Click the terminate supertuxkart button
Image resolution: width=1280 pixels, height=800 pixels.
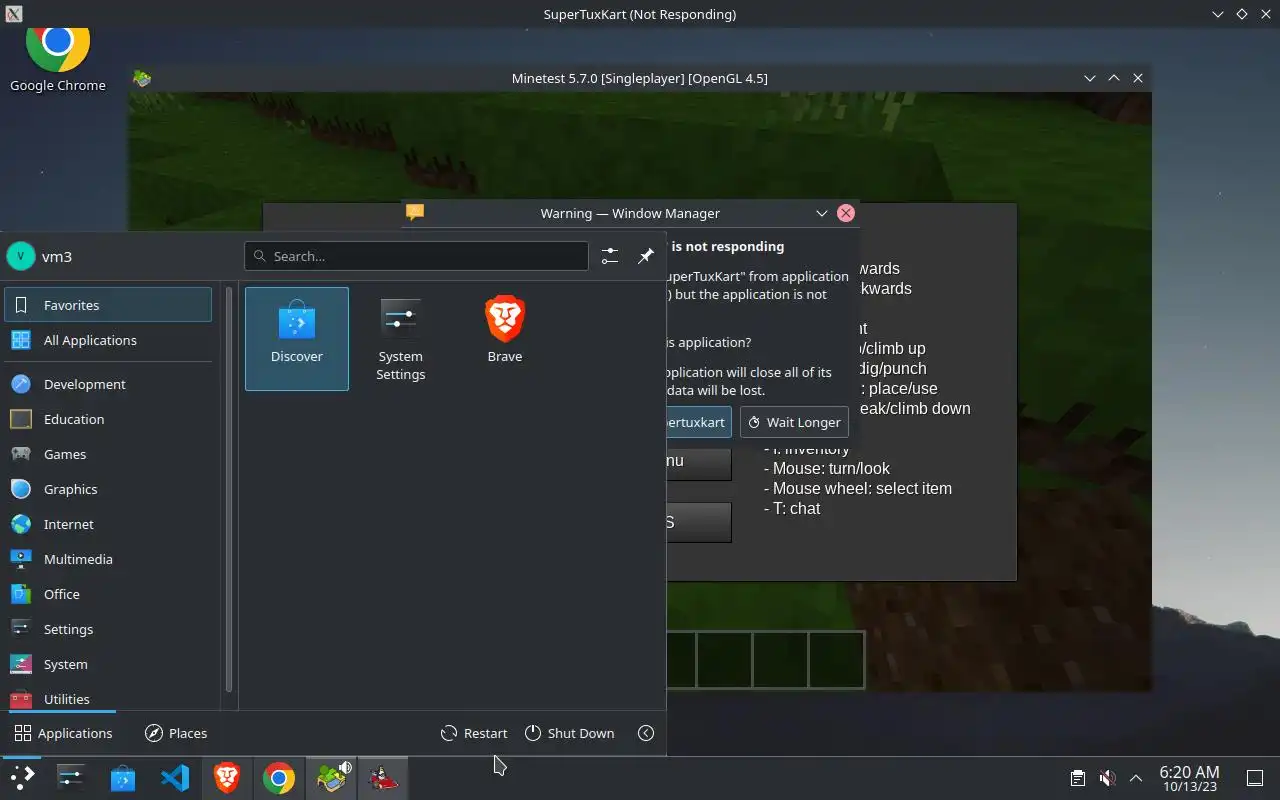[699, 422]
